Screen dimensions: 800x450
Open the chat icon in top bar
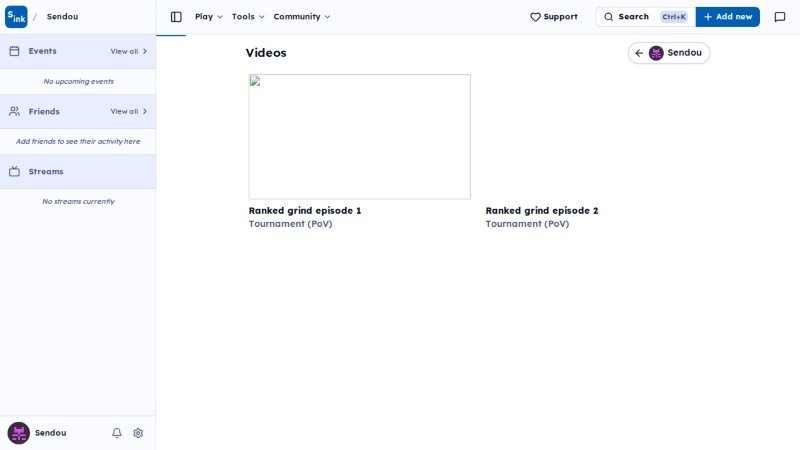pos(780,17)
